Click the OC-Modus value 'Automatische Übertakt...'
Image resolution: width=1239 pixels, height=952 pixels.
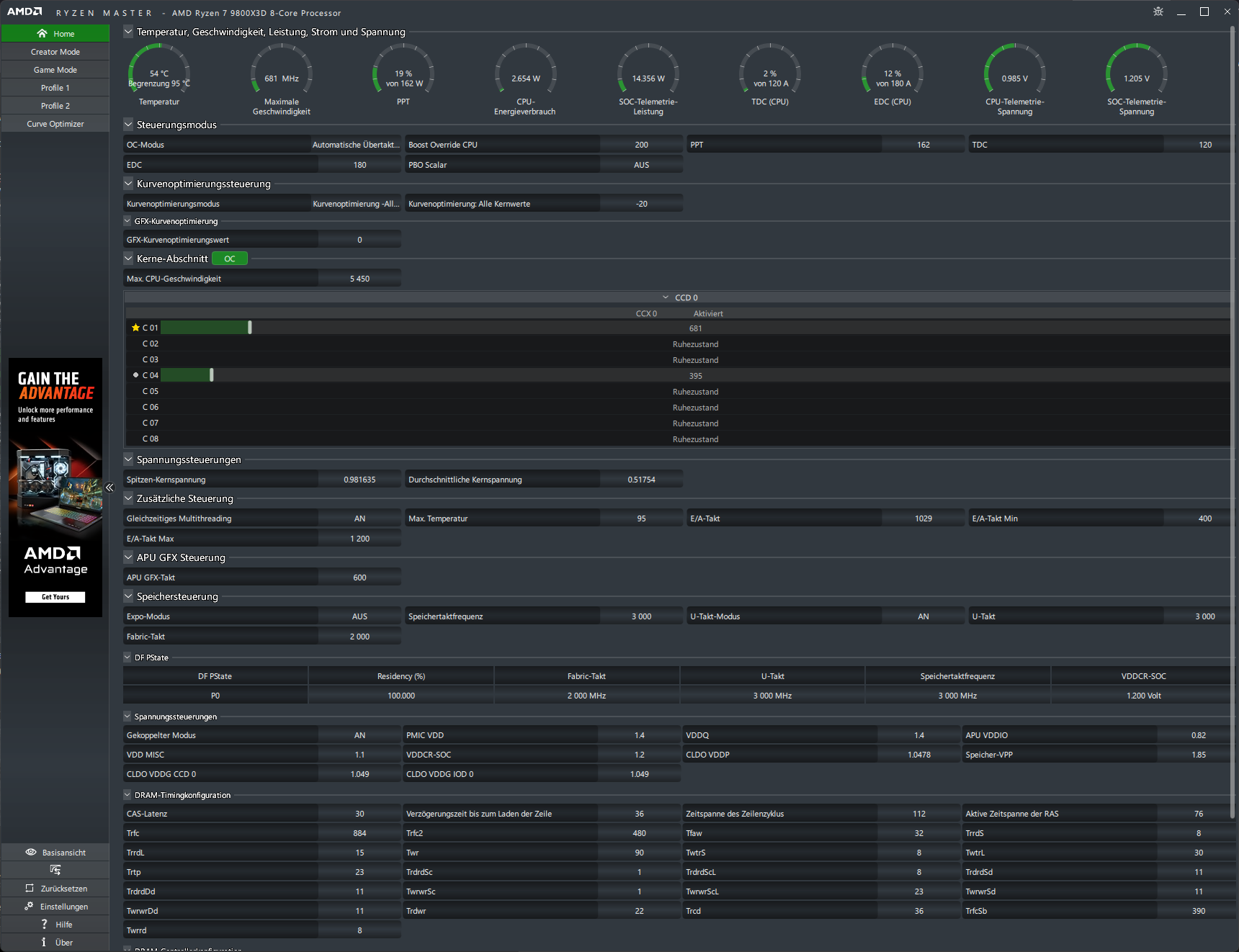356,145
